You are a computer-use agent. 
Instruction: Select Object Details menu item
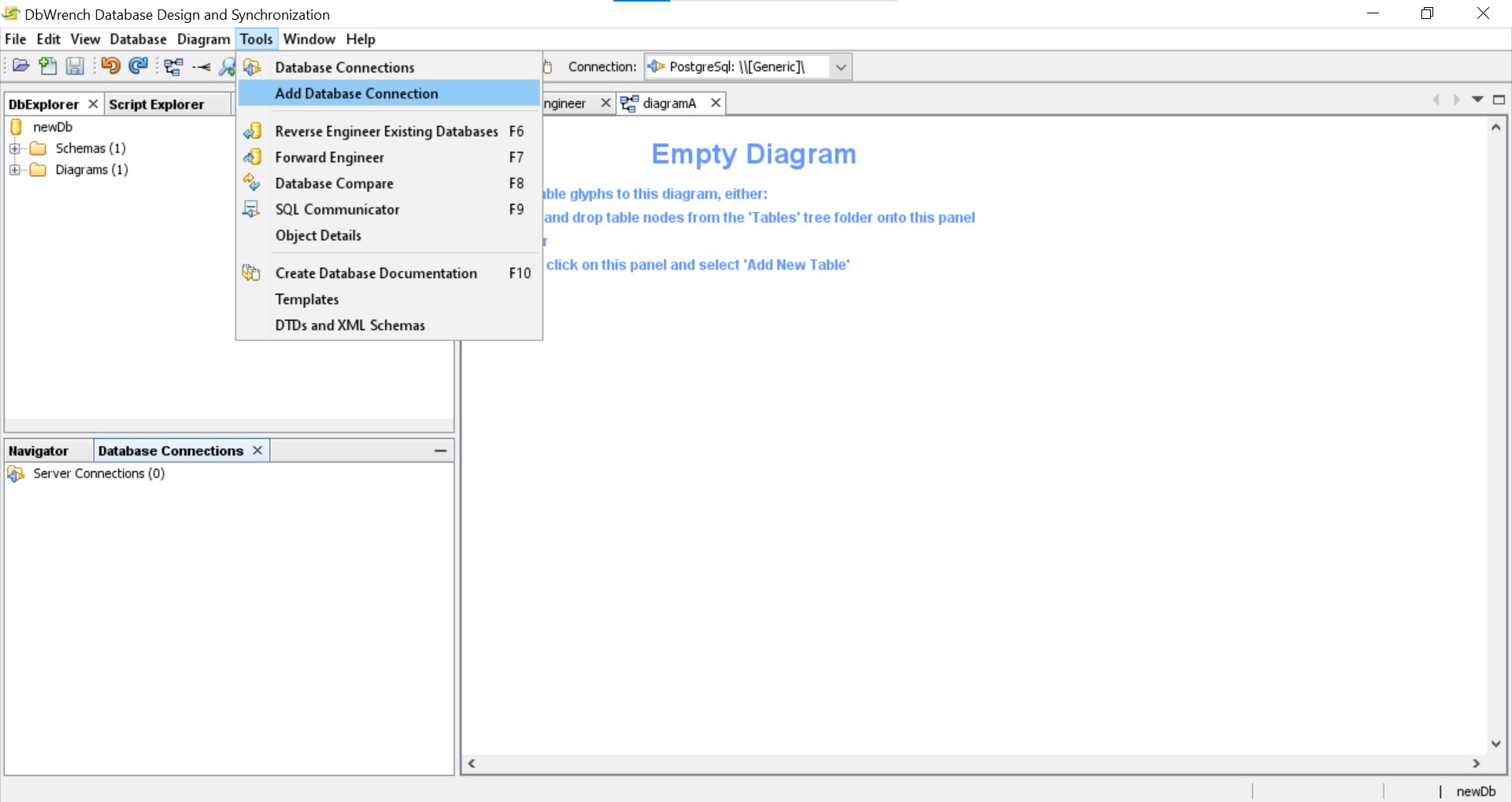[389, 235]
